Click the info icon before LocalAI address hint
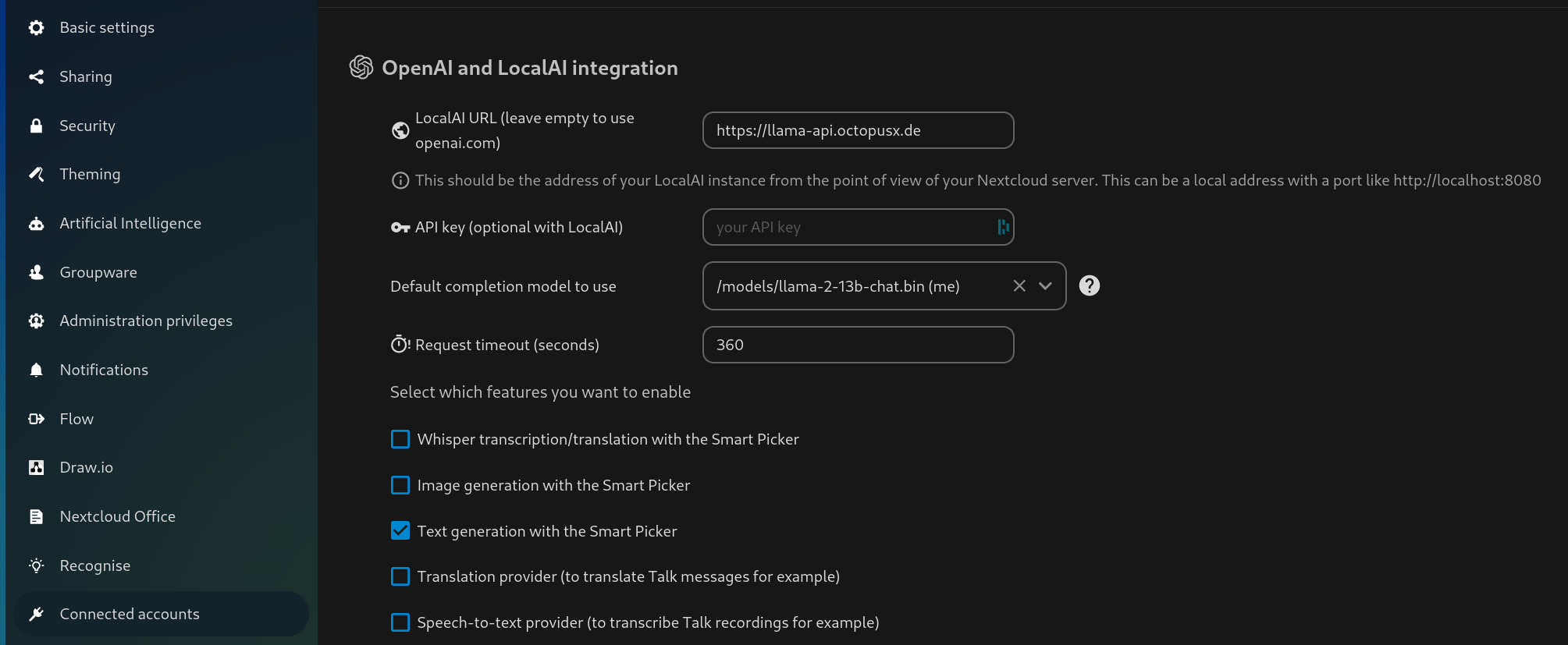Viewport: 1568px width, 645px height. (x=400, y=181)
